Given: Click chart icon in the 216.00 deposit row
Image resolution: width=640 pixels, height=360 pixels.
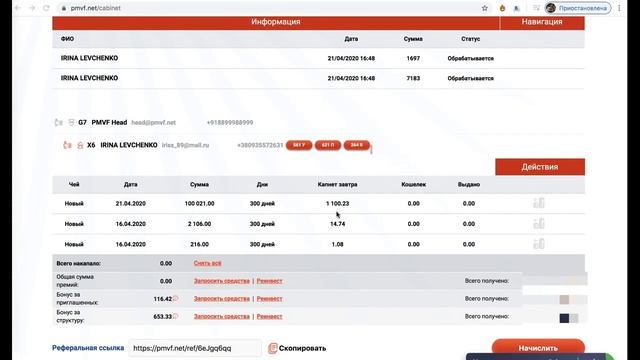Looking at the screenshot, I should coord(539,244).
